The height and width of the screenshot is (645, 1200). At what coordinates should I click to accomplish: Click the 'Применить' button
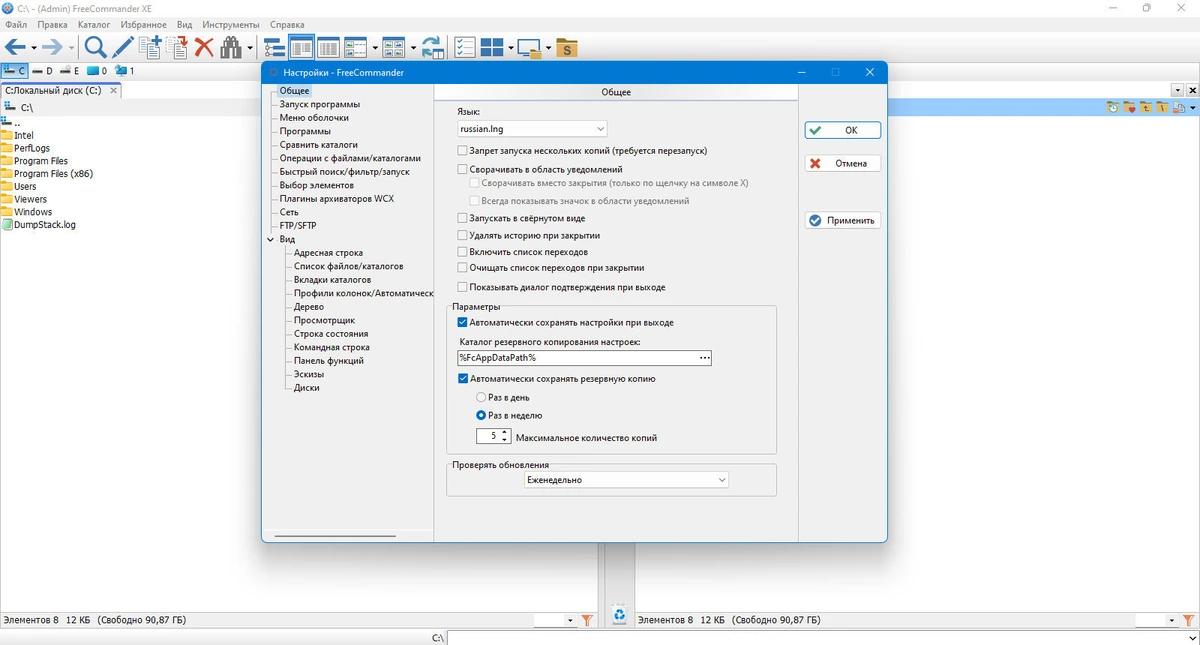pyautogui.click(x=843, y=220)
